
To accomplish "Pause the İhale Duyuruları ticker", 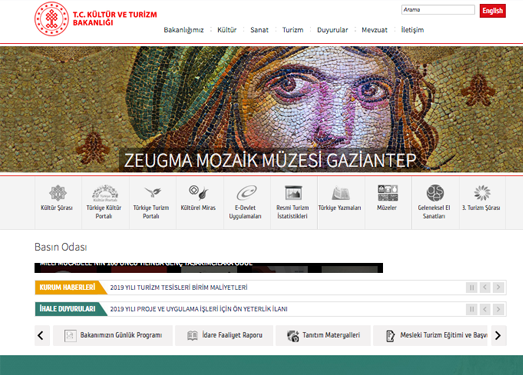I will coord(471,309).
